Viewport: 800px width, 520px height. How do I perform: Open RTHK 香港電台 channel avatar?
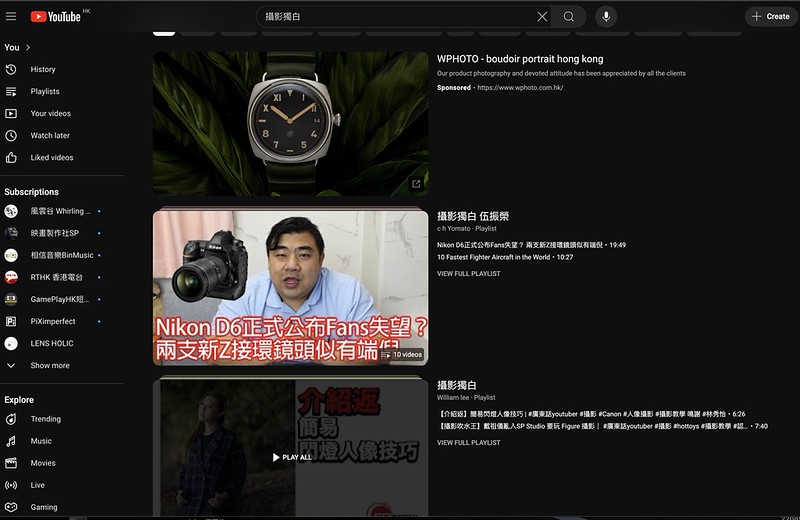(11, 277)
